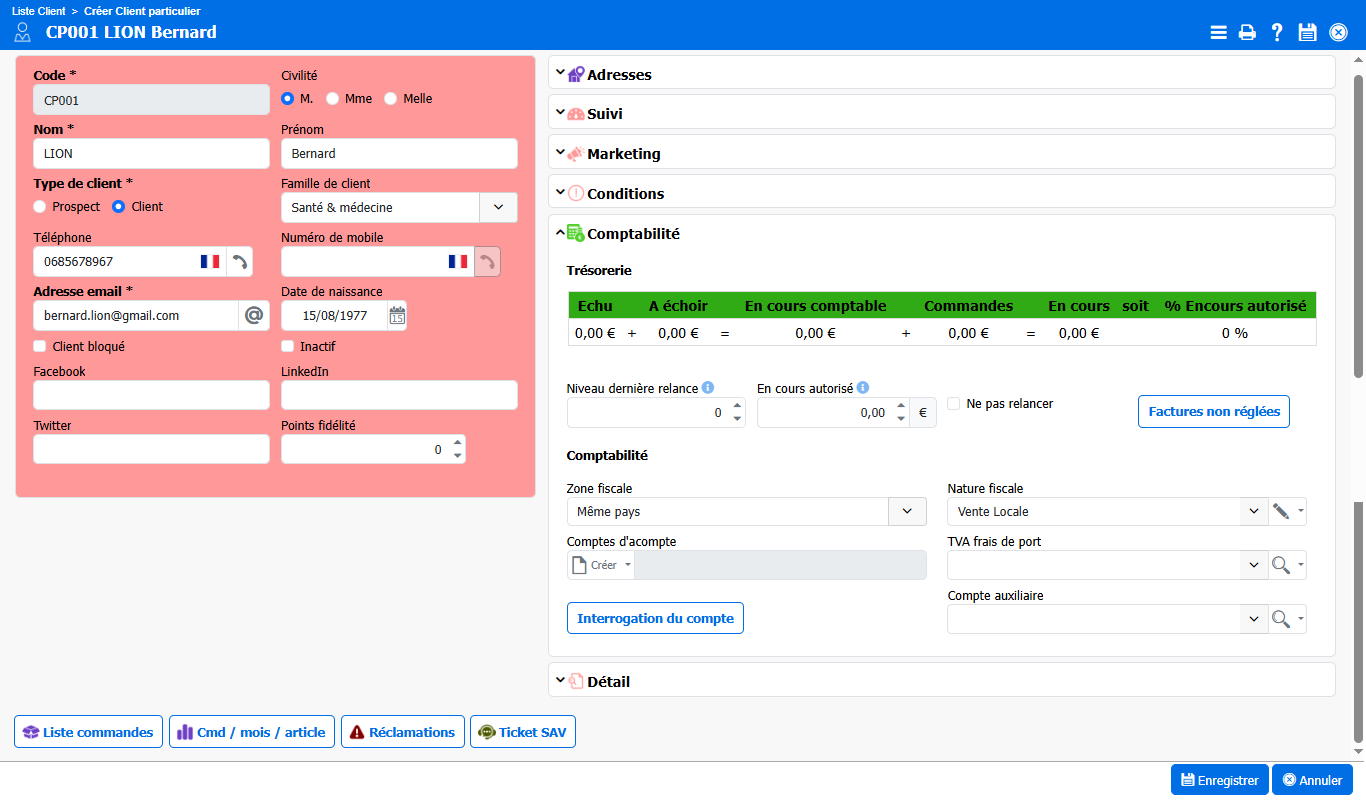Open the hamburger menu icon in header
This screenshot has width=1366, height=802.
1218,32
